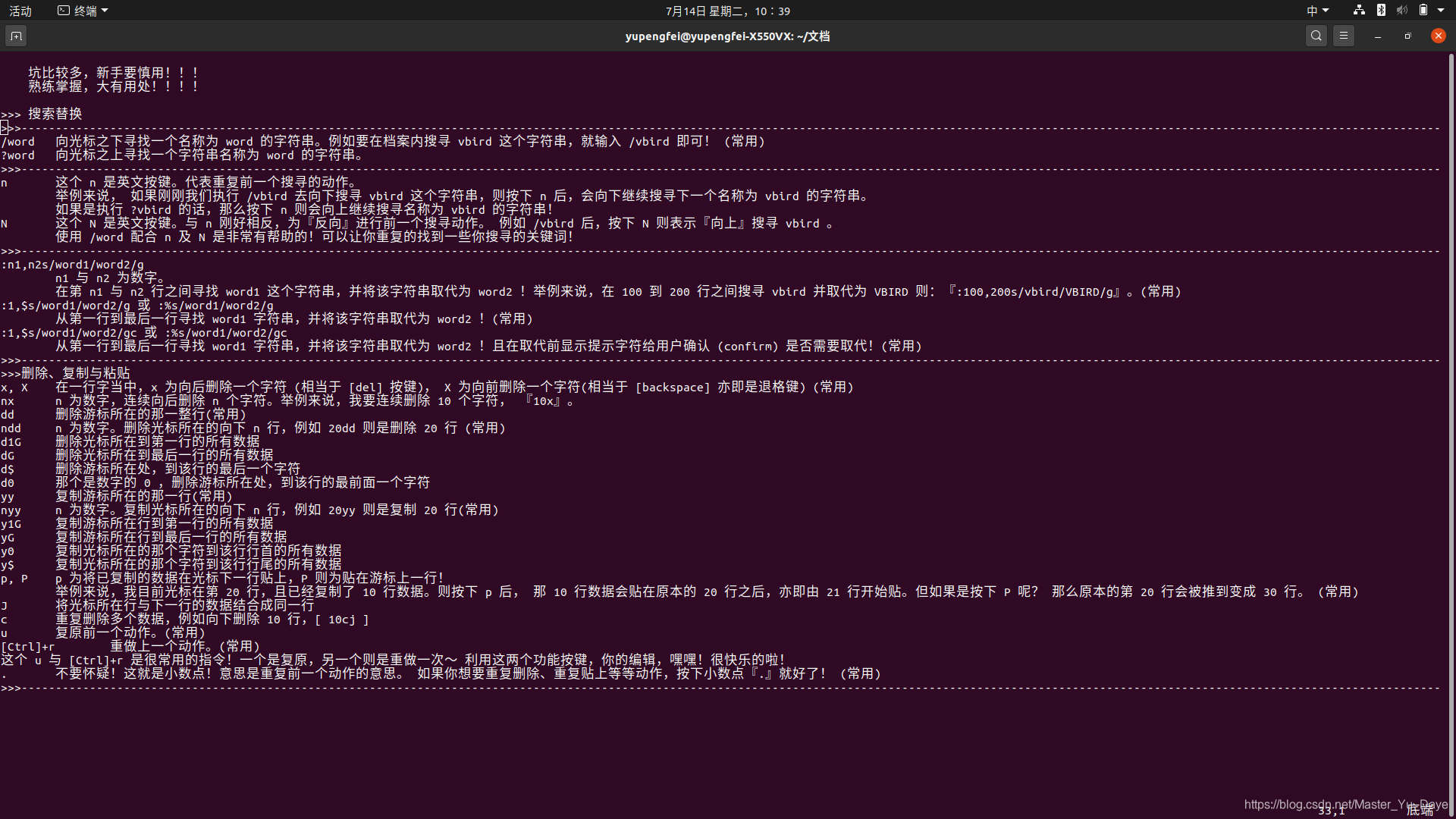Click the '>>> 搜索替换' heading line
This screenshot has height=819, width=1456.
[x=42, y=114]
